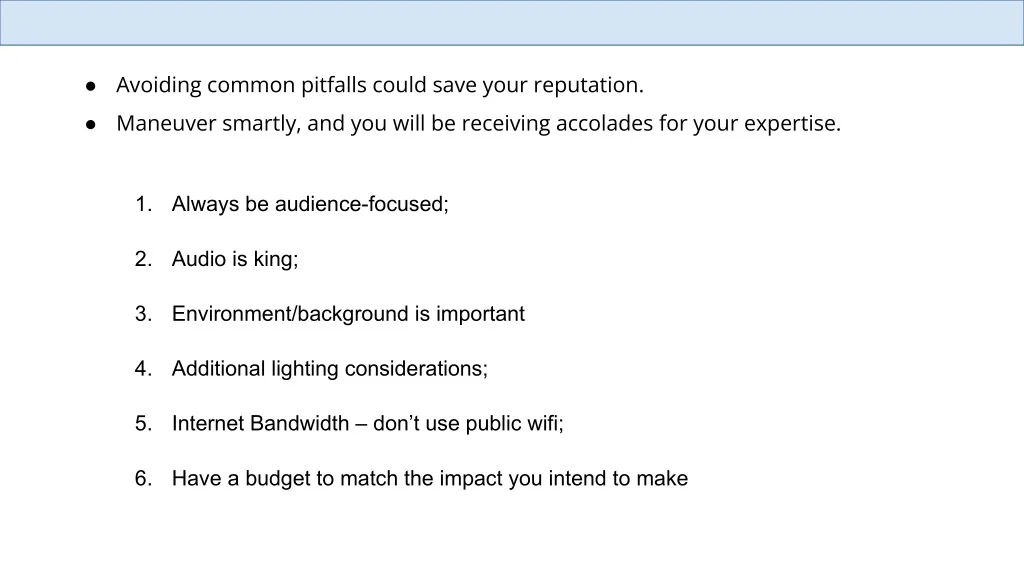The width and height of the screenshot is (1024, 576).
Task: Select the 'Audio is king' item
Action: [235, 259]
